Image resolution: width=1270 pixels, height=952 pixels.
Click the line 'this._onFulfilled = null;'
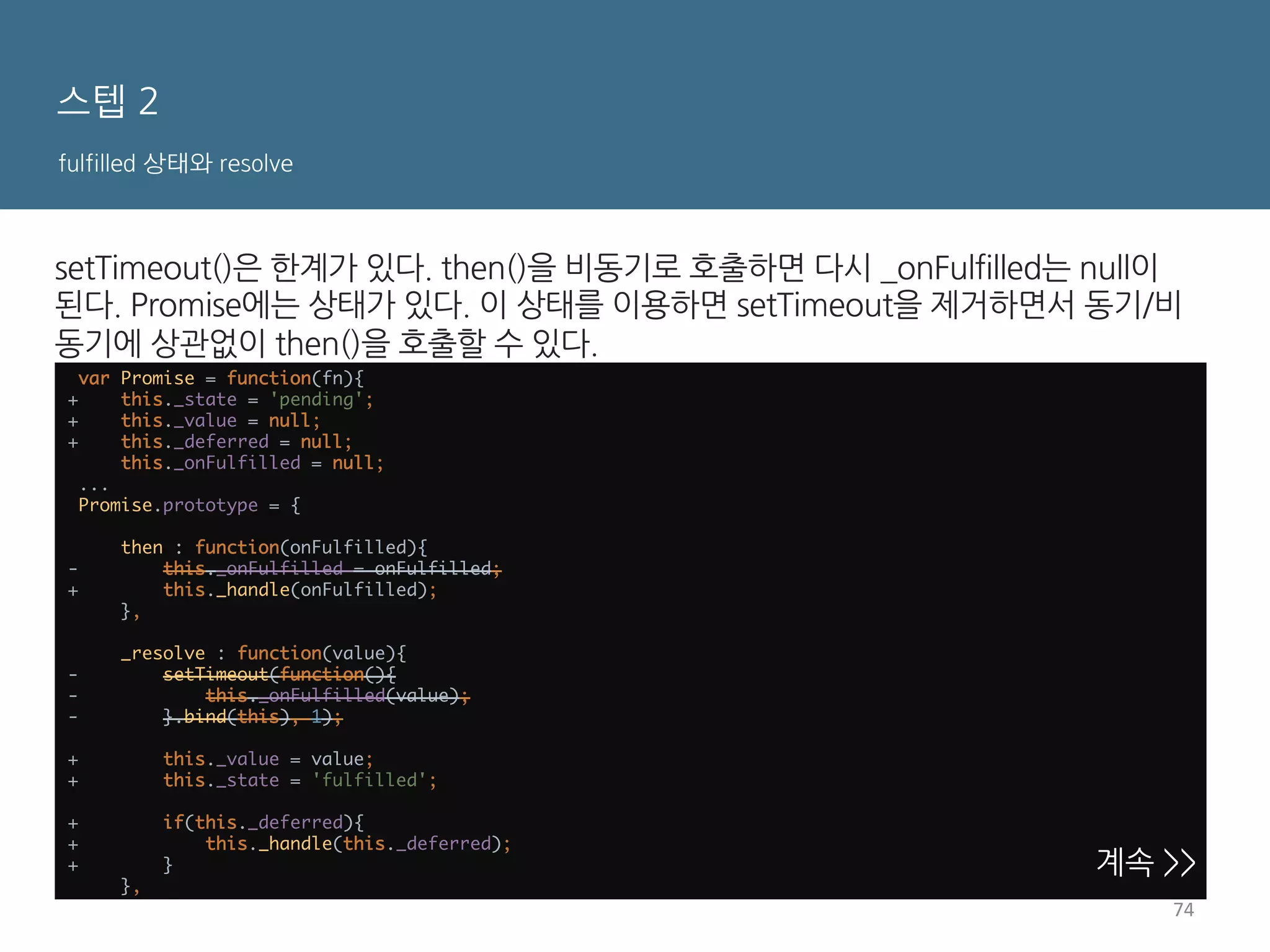252,463
